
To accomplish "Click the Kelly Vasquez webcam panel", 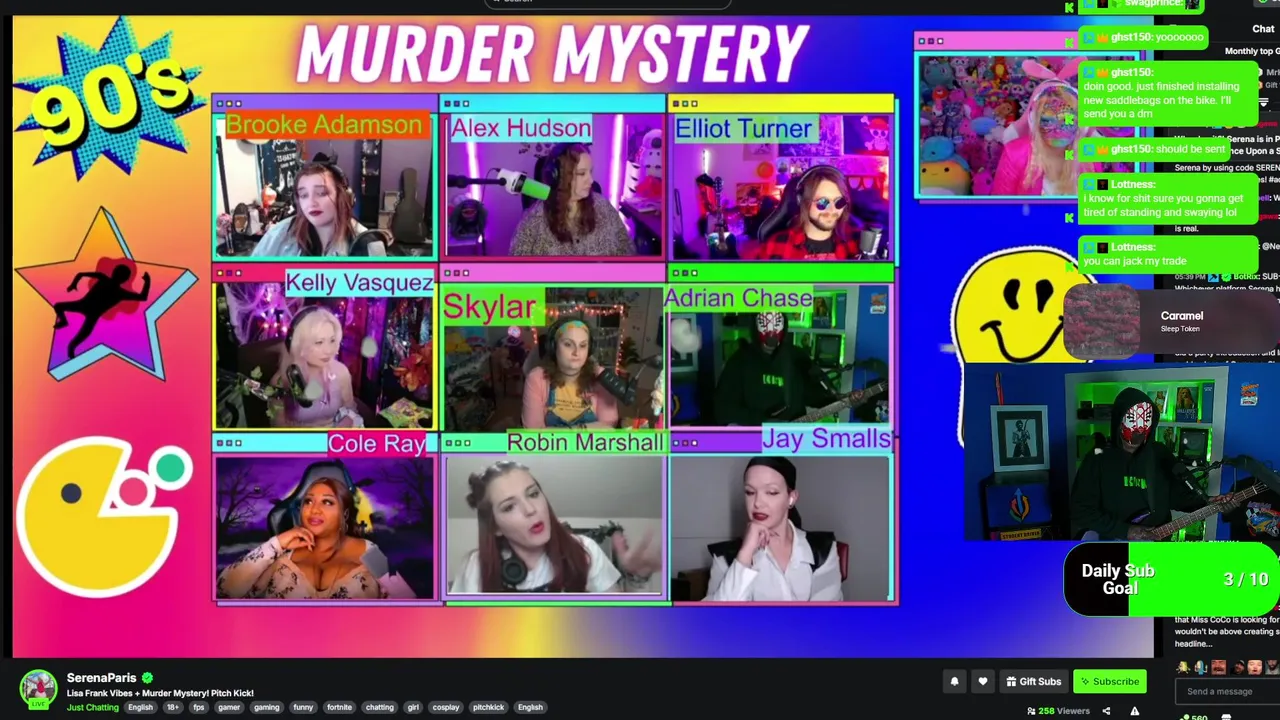I will tap(324, 349).
